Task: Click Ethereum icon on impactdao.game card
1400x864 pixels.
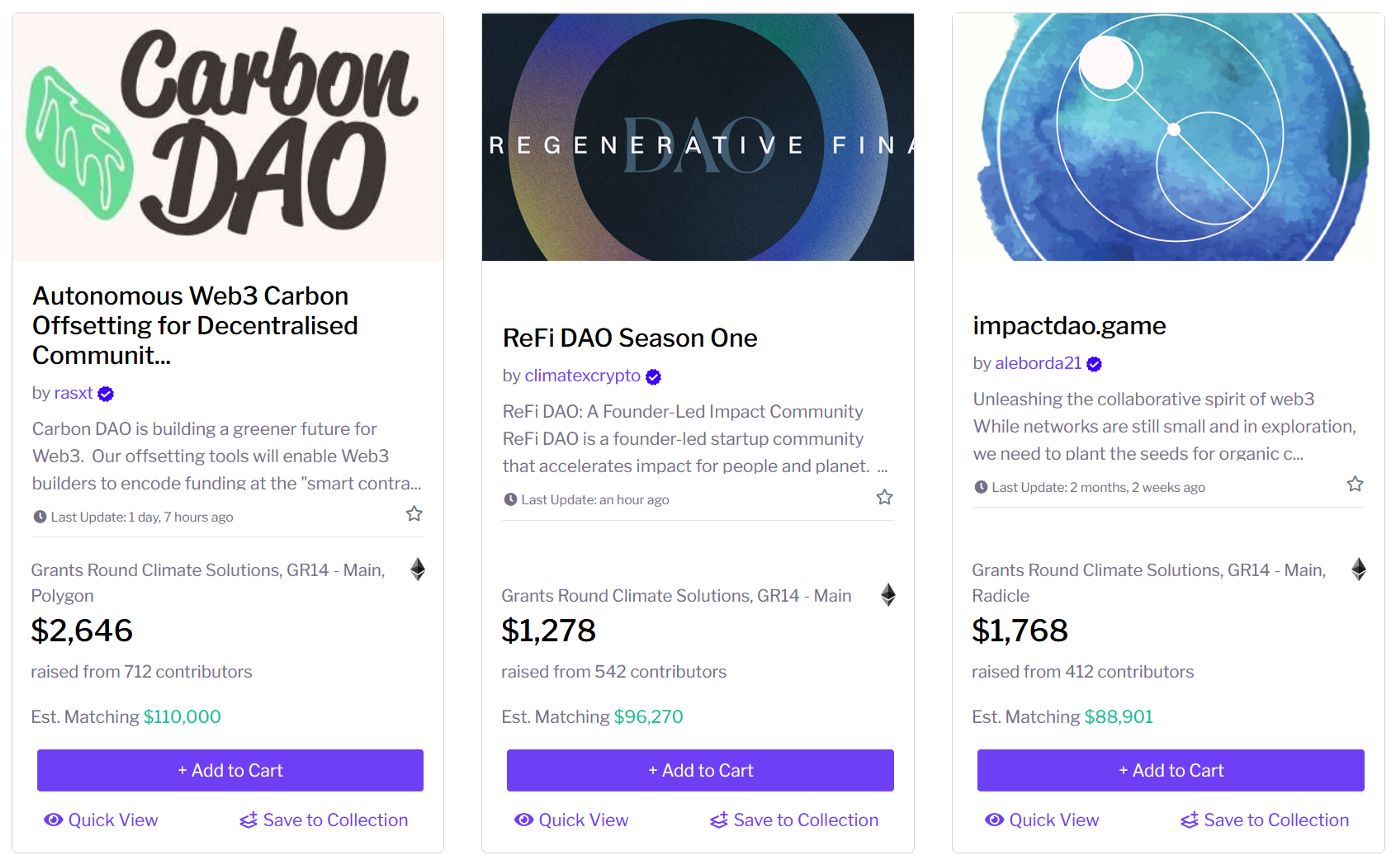Action: click(1358, 570)
